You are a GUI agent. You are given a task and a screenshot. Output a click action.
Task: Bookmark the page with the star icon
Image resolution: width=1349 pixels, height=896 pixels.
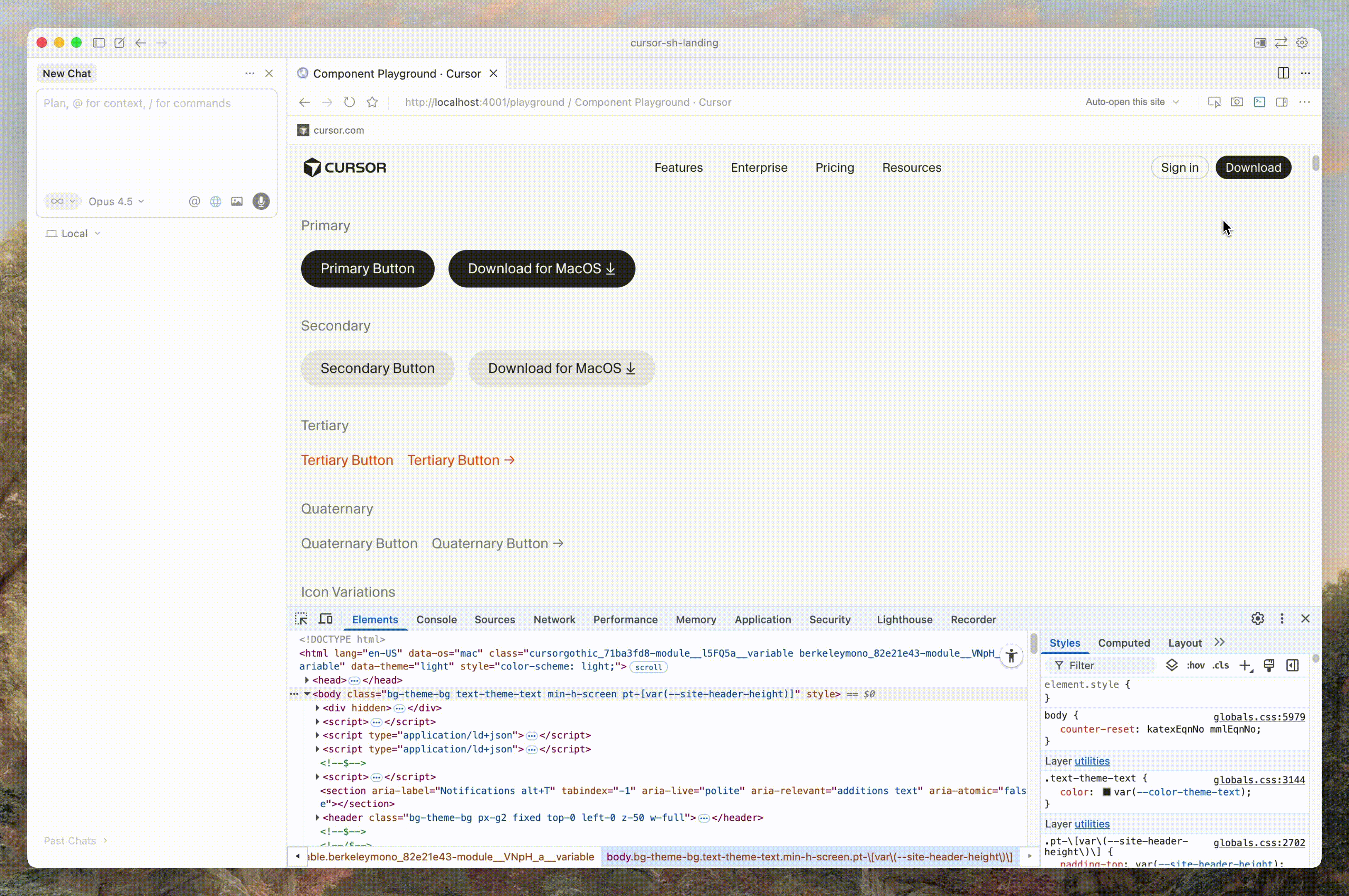(x=373, y=102)
